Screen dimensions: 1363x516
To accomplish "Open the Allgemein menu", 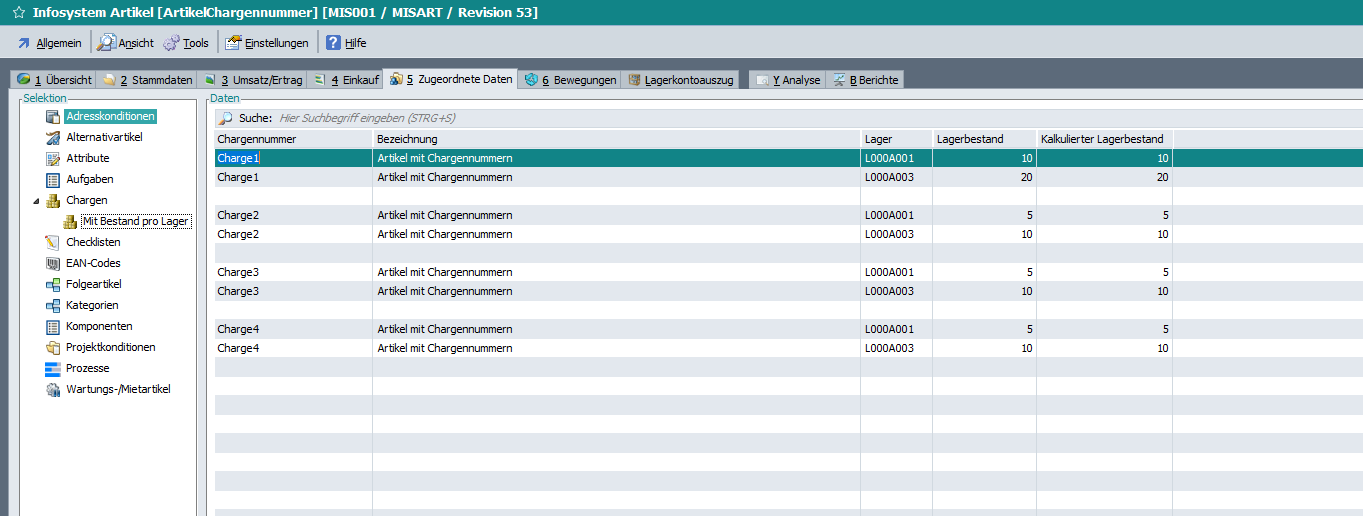I will (48, 43).
